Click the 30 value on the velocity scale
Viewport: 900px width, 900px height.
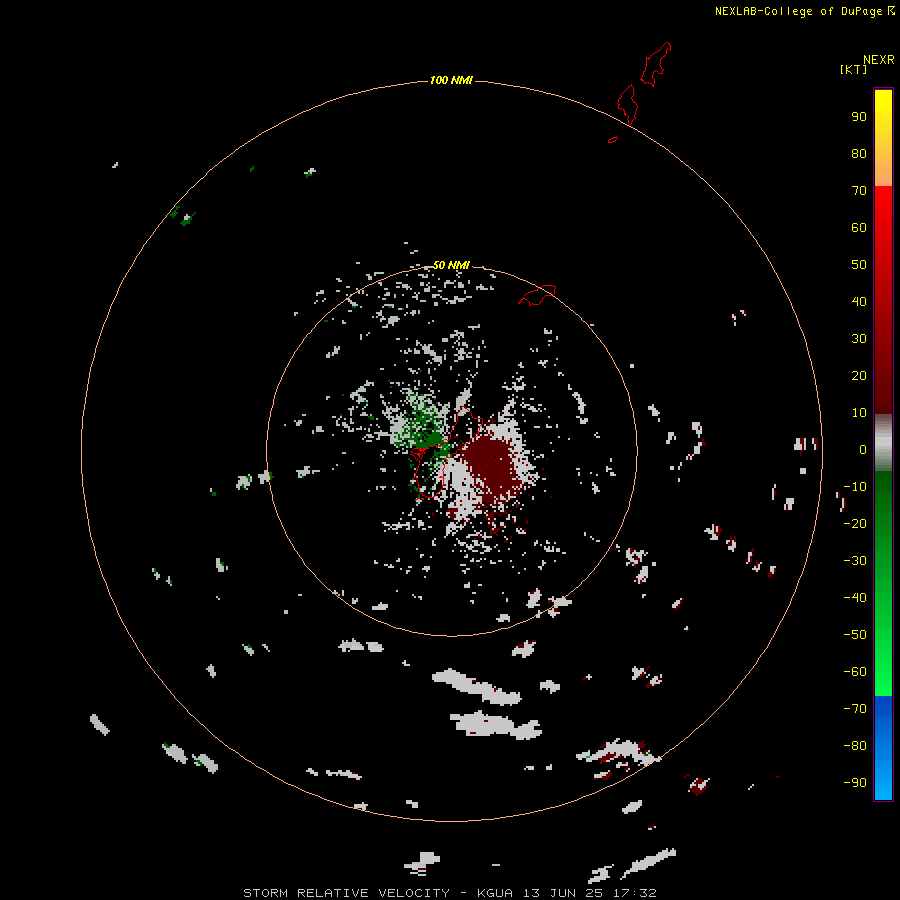(x=859, y=339)
